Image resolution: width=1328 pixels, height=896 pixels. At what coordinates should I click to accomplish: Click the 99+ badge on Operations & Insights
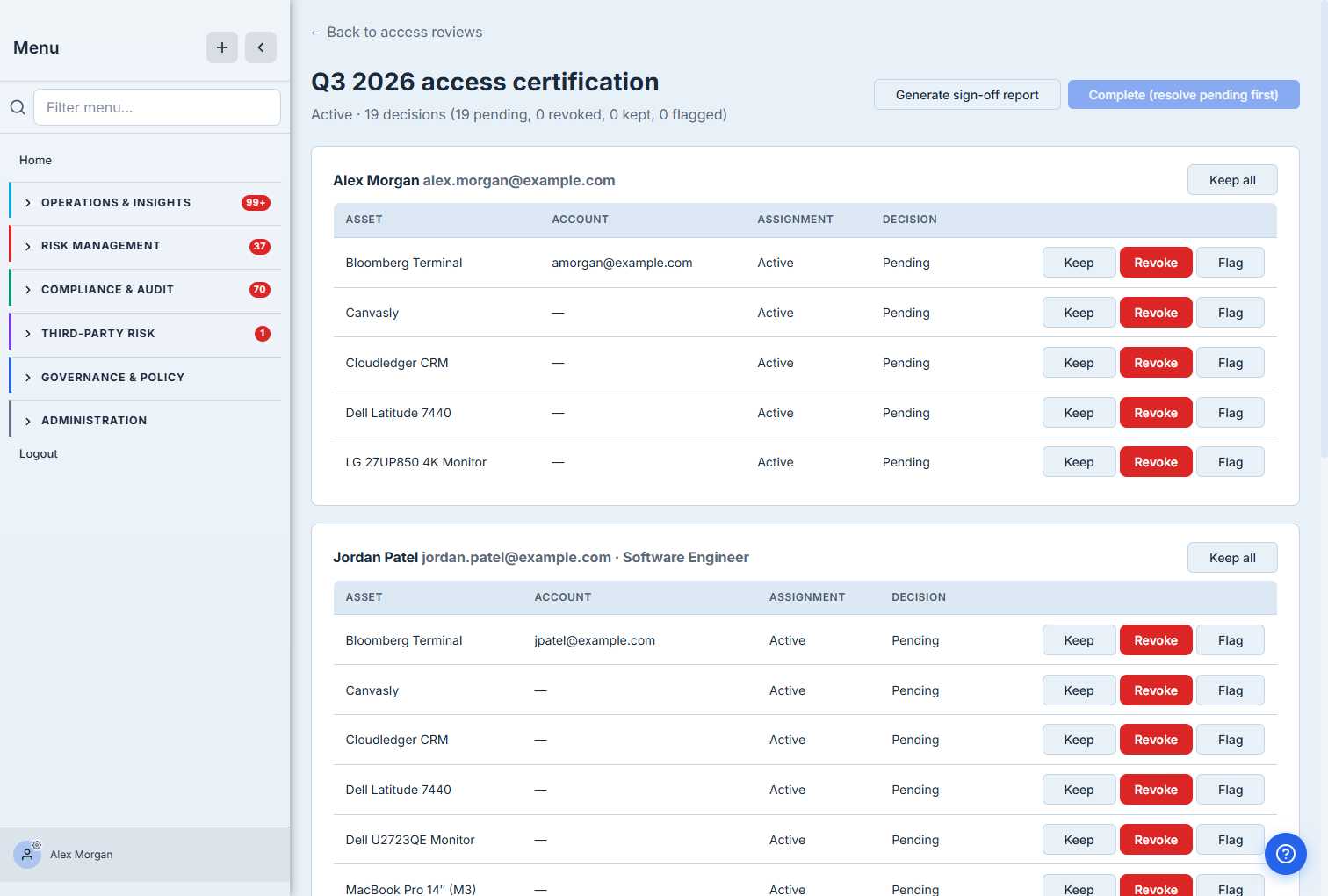256,203
